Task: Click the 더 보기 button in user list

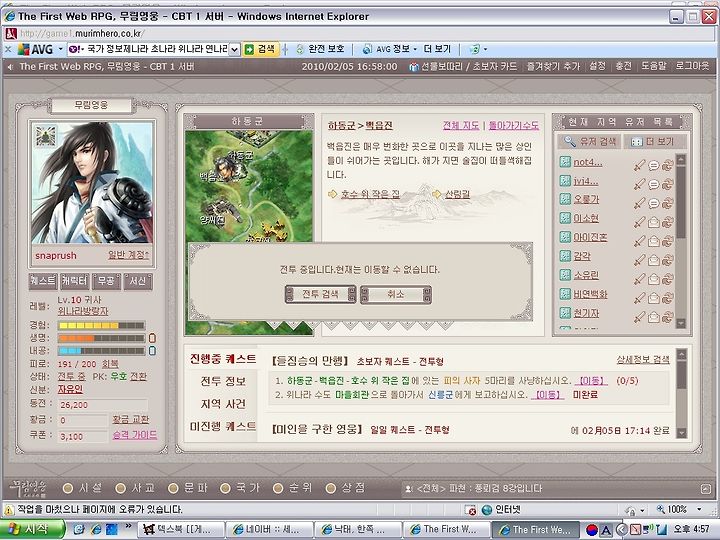Action: (655, 141)
